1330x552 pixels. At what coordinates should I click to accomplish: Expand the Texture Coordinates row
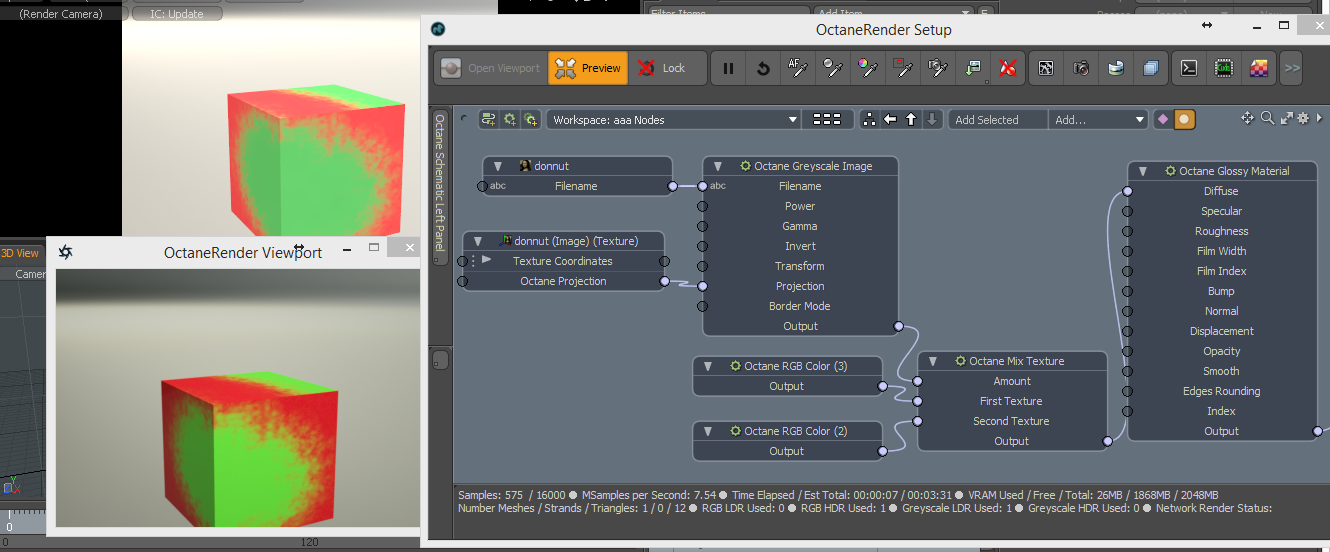tap(486, 260)
